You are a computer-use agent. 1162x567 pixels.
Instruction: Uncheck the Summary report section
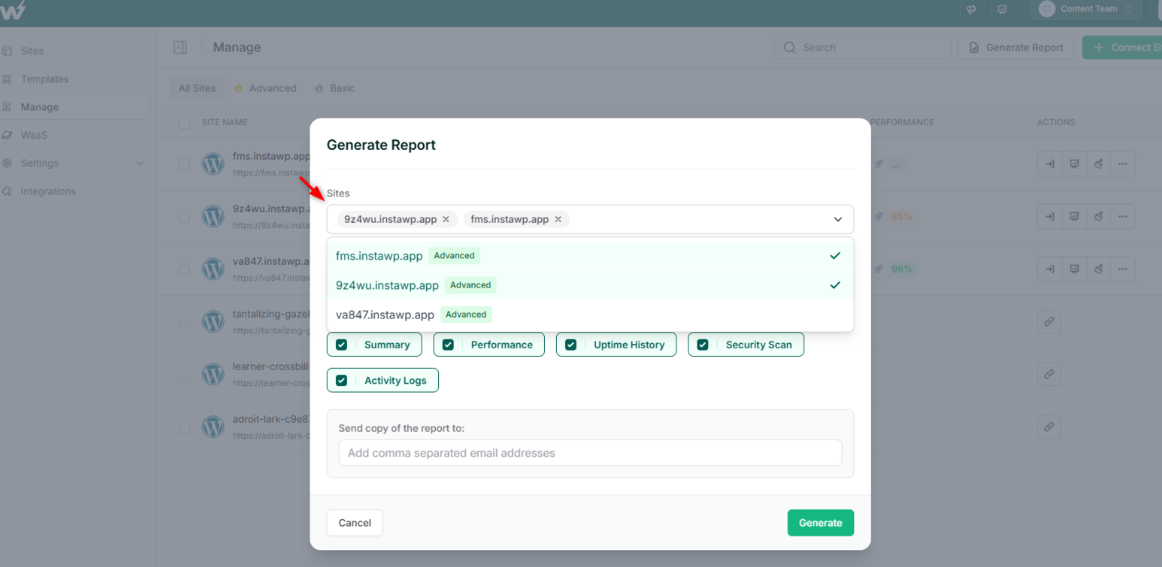342,345
